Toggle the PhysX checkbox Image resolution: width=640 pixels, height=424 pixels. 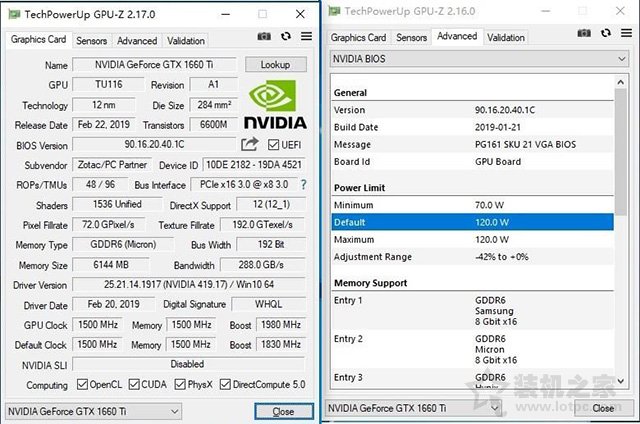click(180, 384)
